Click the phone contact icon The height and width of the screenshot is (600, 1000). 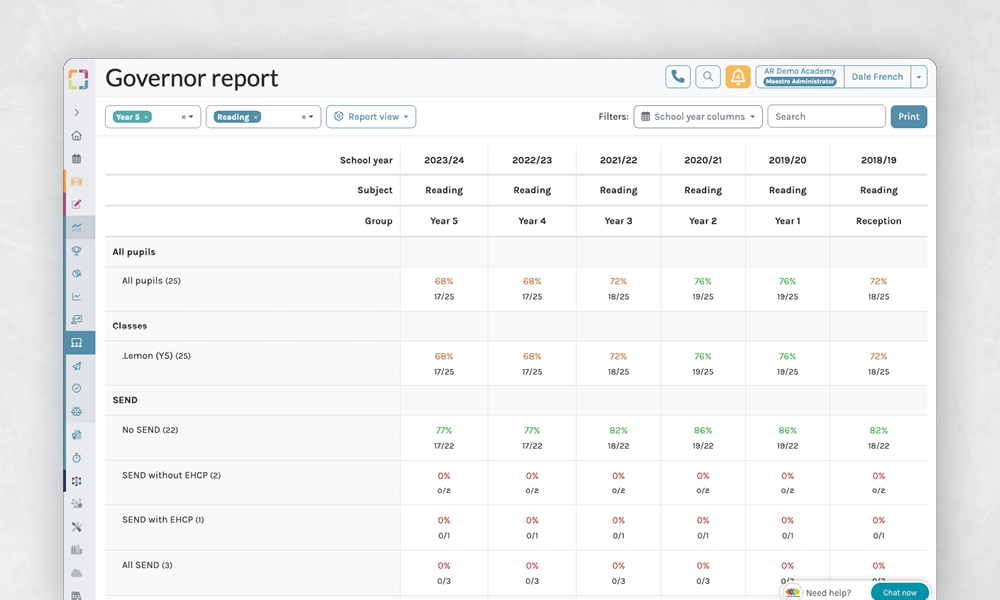point(678,77)
